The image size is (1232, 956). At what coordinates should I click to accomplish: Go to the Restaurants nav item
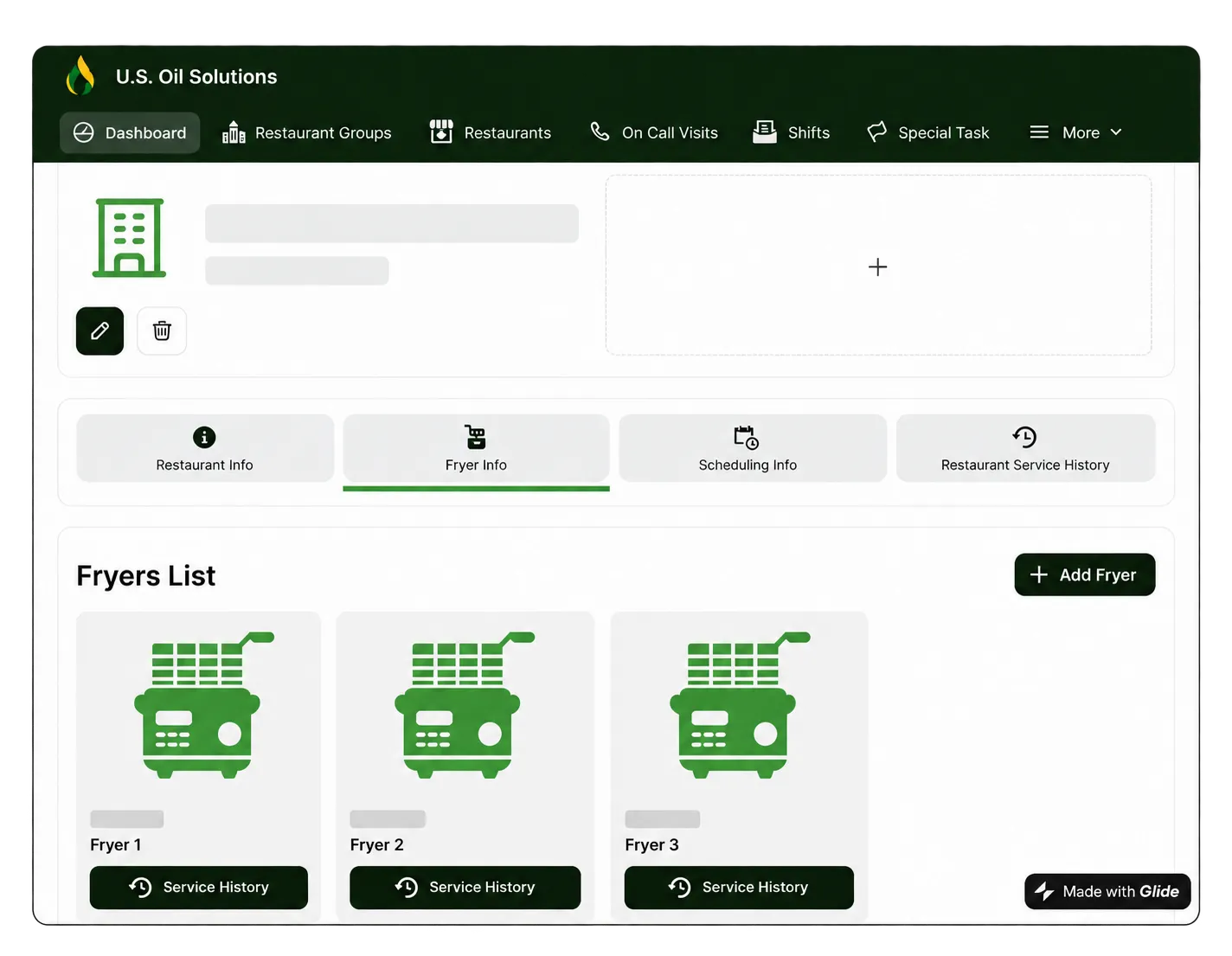tap(491, 132)
